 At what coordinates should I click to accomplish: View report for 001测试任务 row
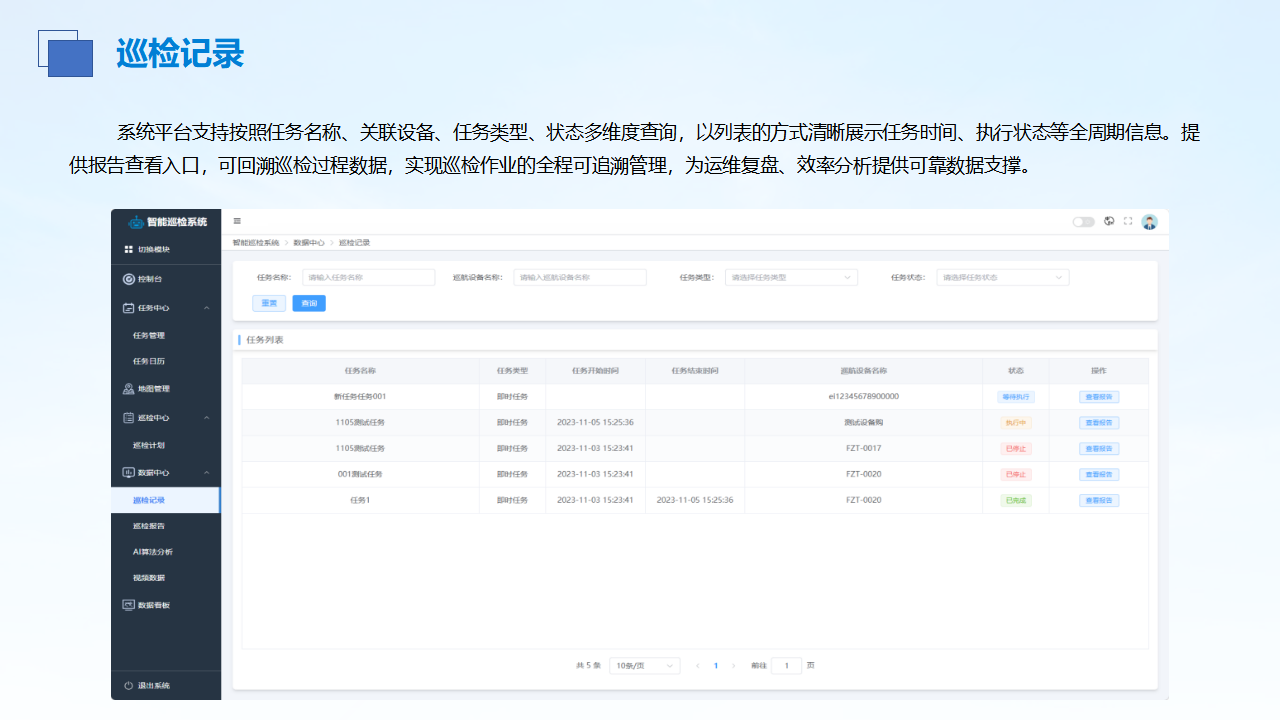pyautogui.click(x=1099, y=475)
